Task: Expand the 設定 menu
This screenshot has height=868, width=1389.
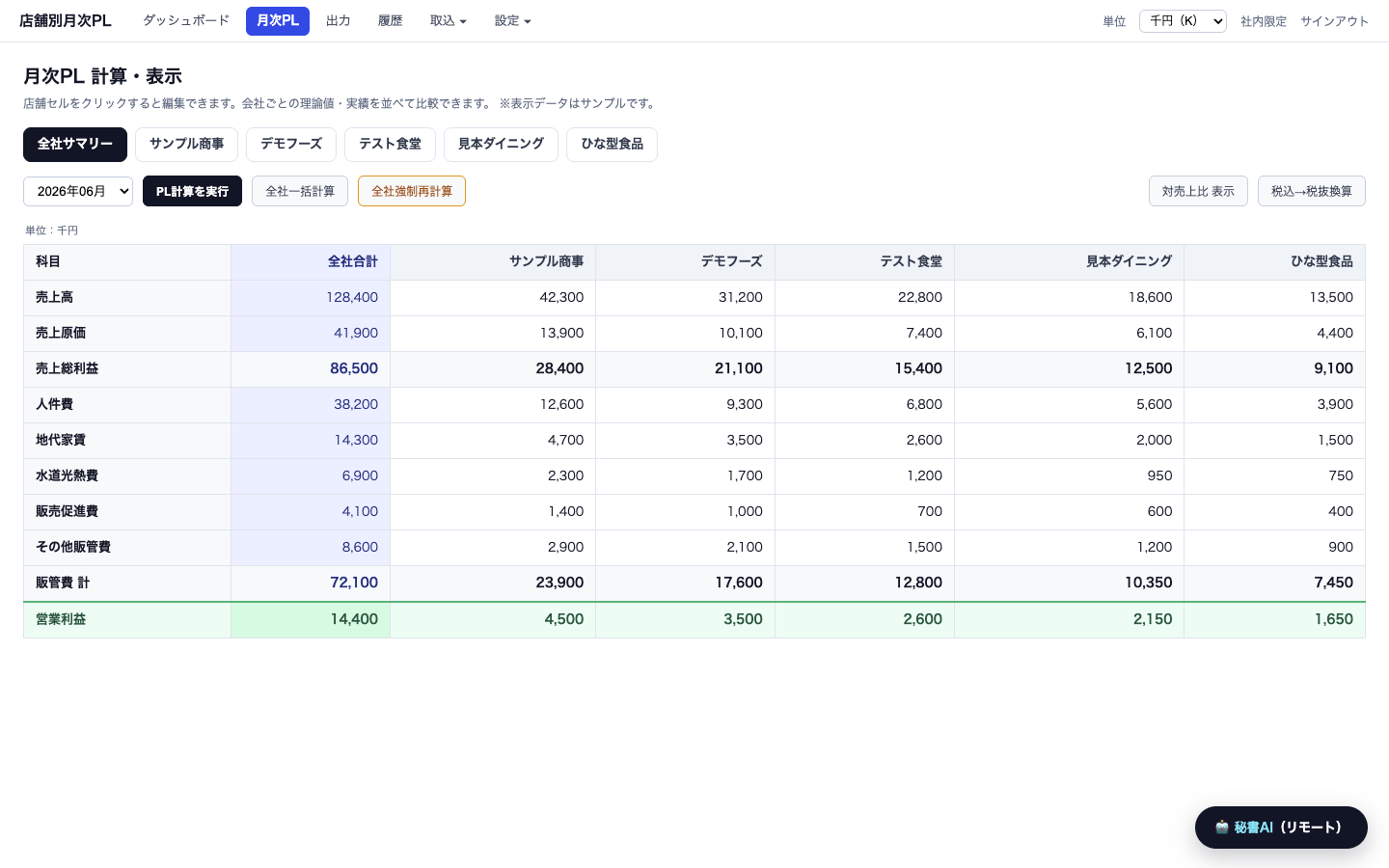Action: (512, 21)
